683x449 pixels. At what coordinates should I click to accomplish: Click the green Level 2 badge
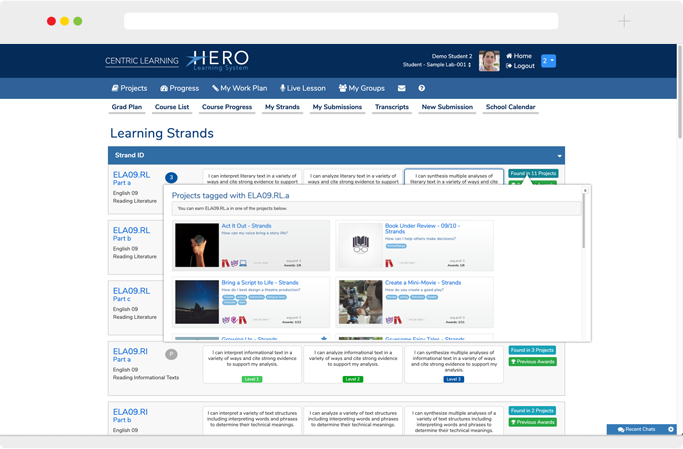[x=353, y=379]
